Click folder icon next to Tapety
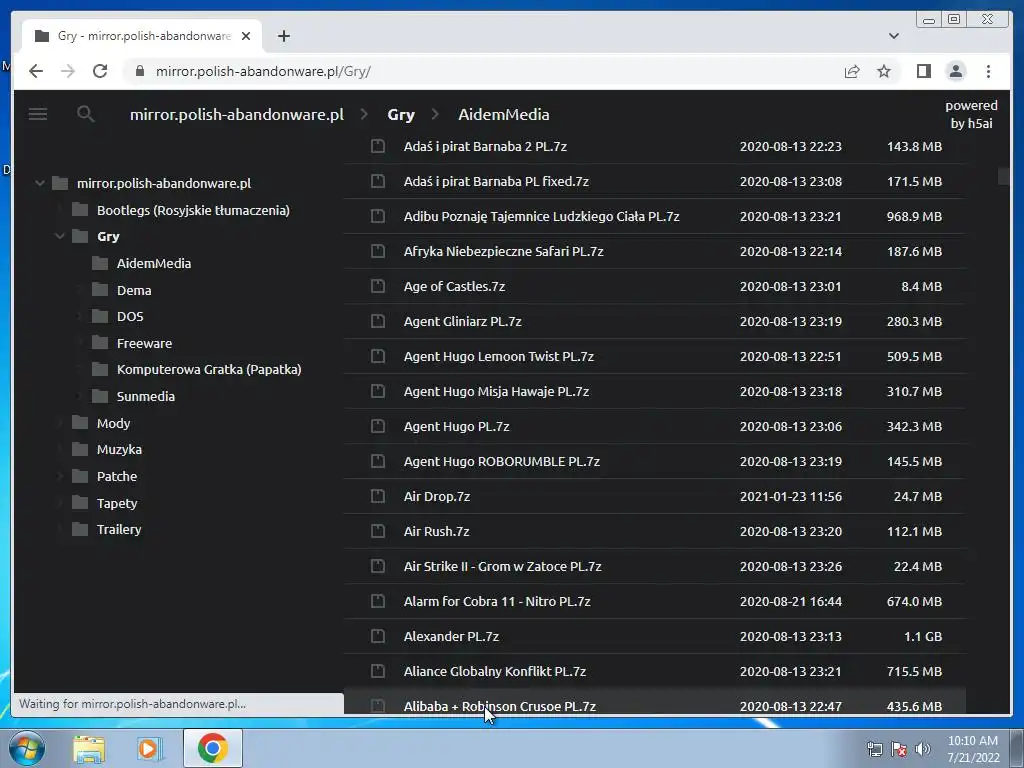The image size is (1024, 768). (x=80, y=503)
